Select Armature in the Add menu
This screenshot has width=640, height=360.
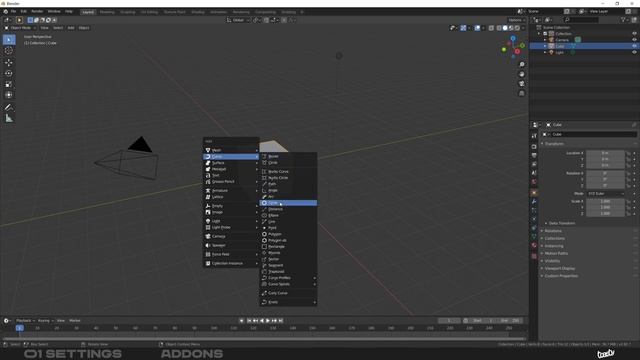point(231,191)
